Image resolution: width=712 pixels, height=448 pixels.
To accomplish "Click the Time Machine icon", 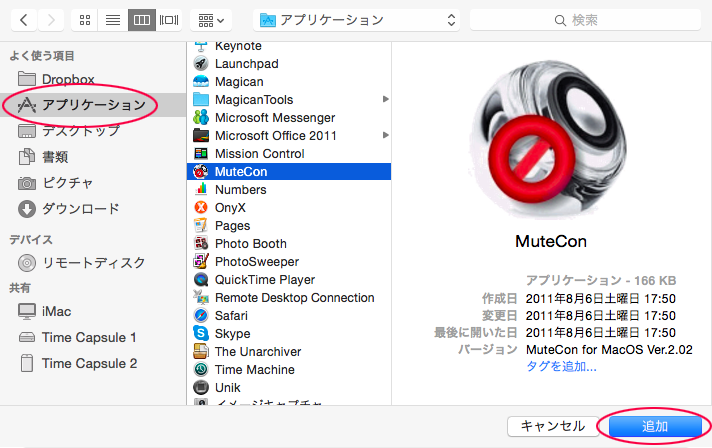I will 201,369.
